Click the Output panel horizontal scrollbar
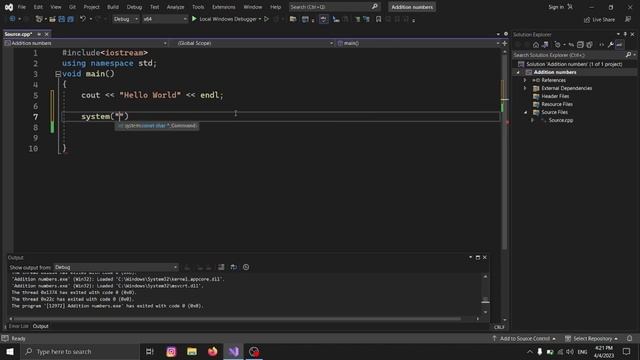Viewport: 640px width, 360px height. pos(238,318)
